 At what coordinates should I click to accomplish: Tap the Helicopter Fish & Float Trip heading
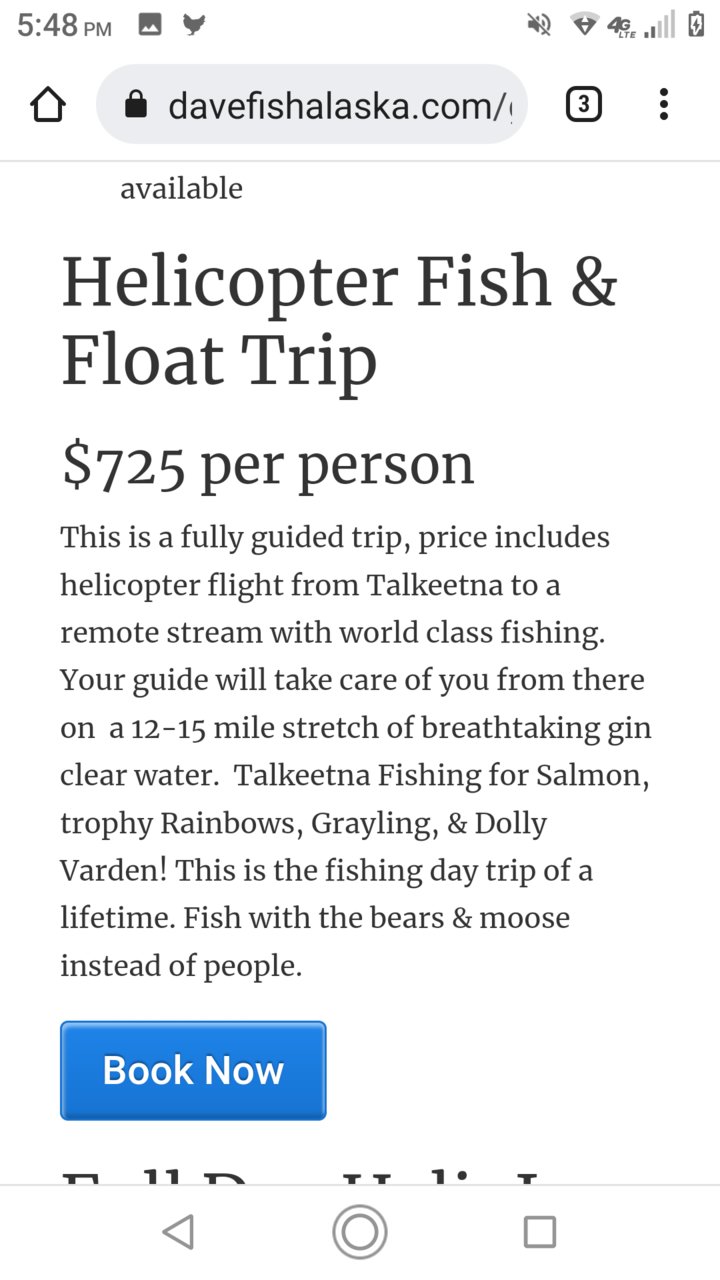click(340, 321)
